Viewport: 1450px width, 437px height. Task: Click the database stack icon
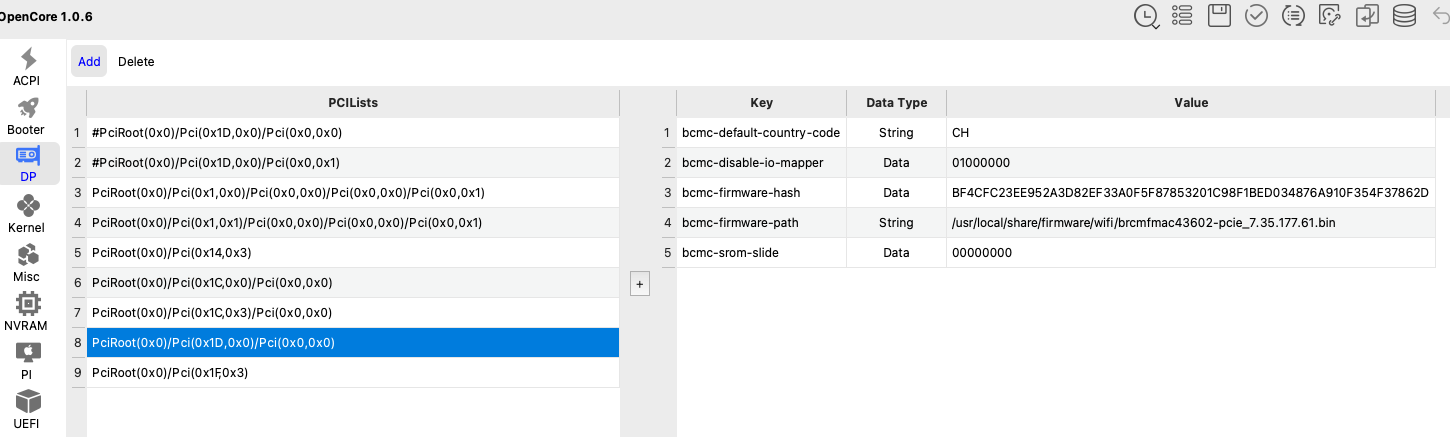pyautogui.click(x=1404, y=15)
